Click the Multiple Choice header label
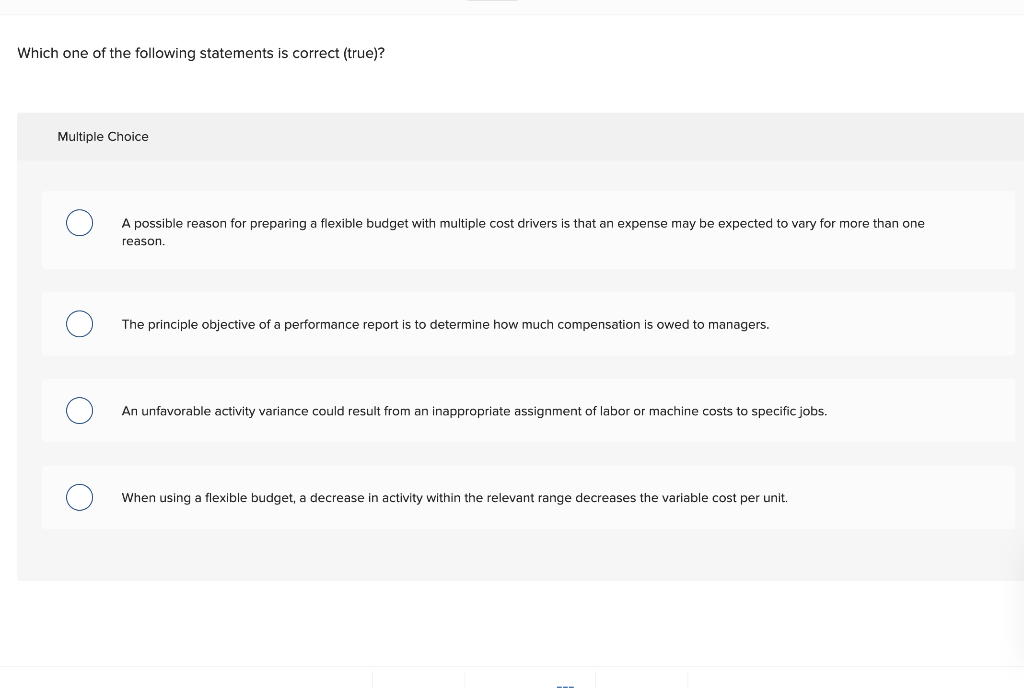1024x688 pixels. click(103, 136)
